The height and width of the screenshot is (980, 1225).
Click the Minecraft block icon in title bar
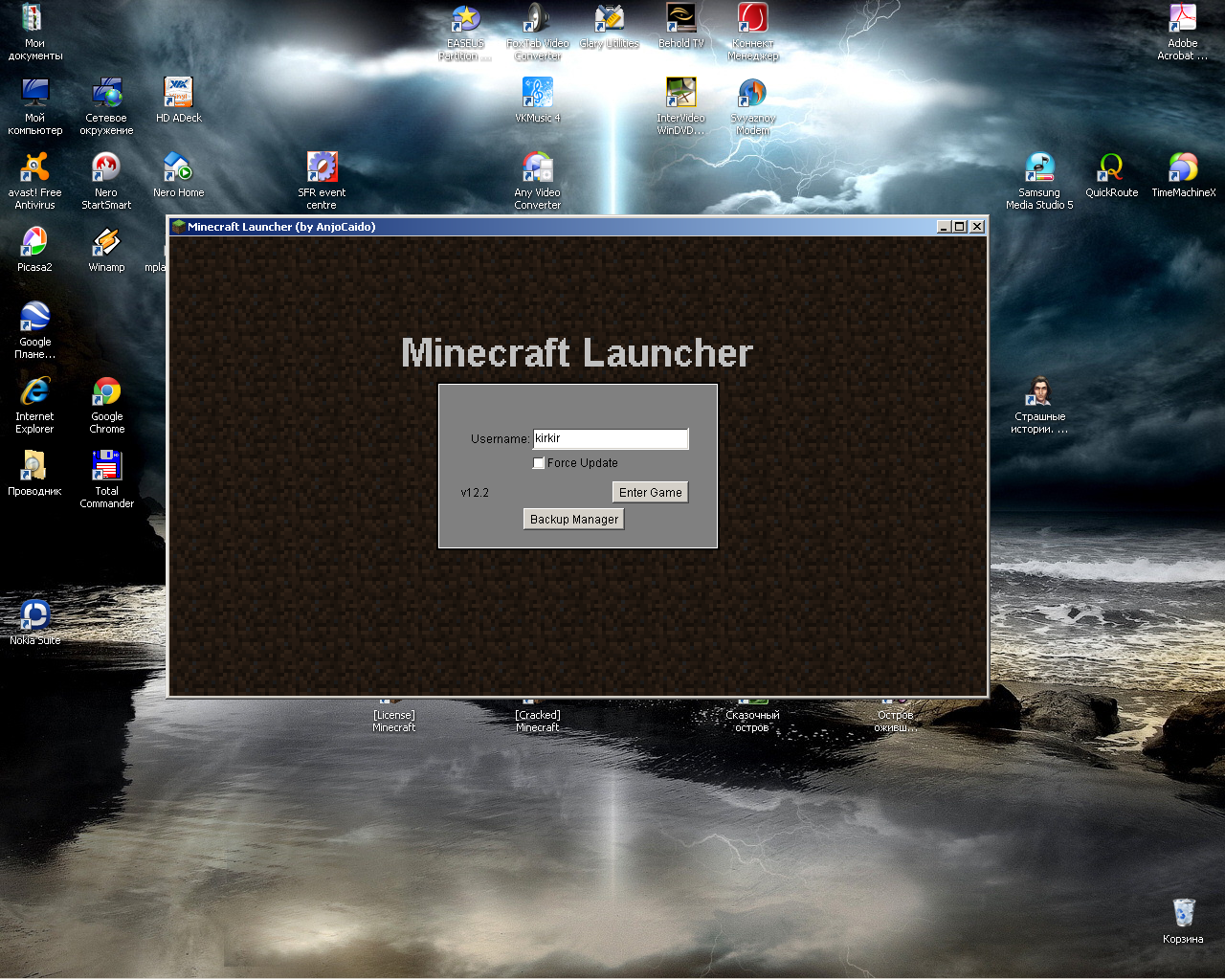(x=178, y=227)
